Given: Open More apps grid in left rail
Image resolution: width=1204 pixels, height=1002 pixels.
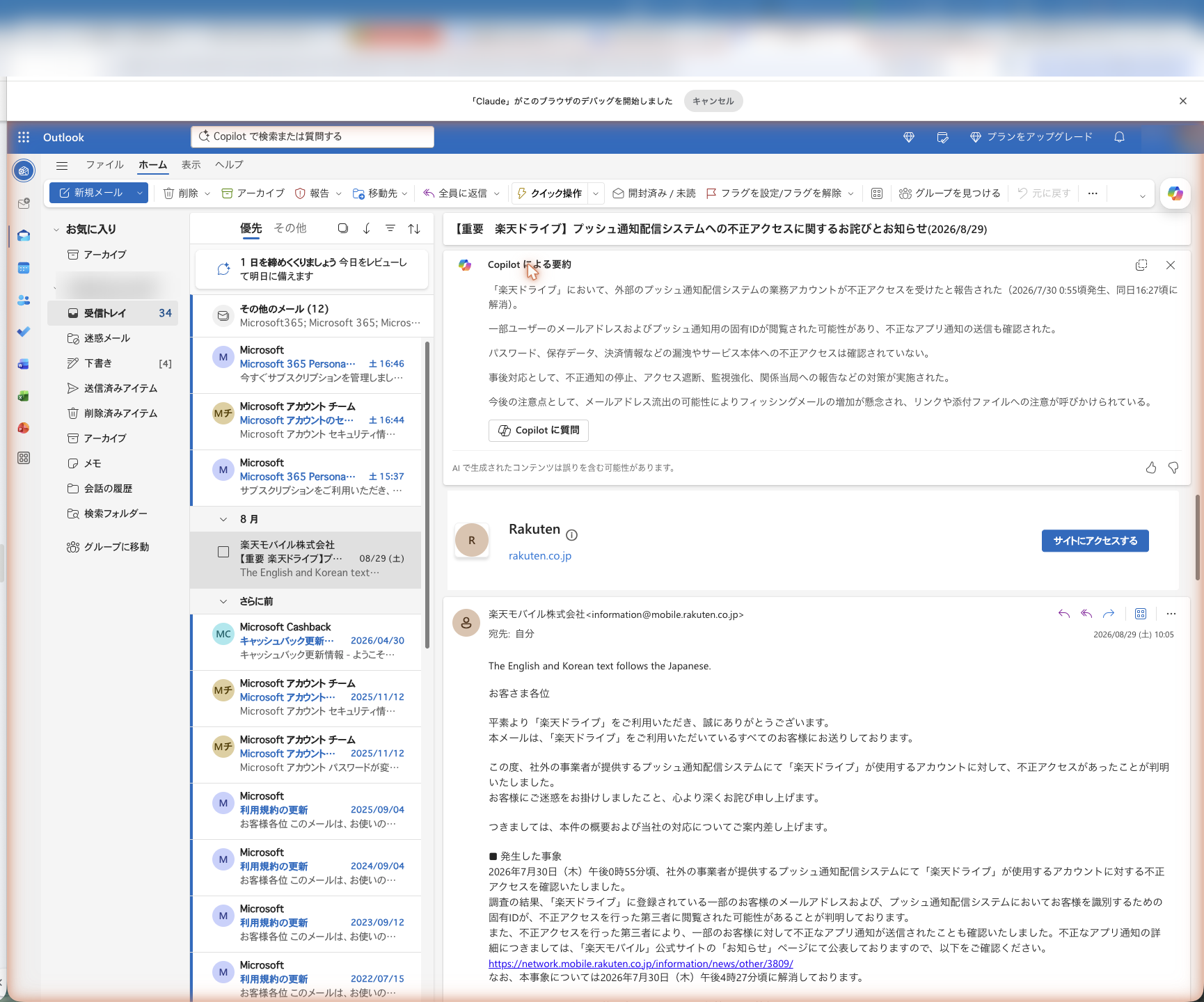Looking at the screenshot, I should tap(24, 458).
